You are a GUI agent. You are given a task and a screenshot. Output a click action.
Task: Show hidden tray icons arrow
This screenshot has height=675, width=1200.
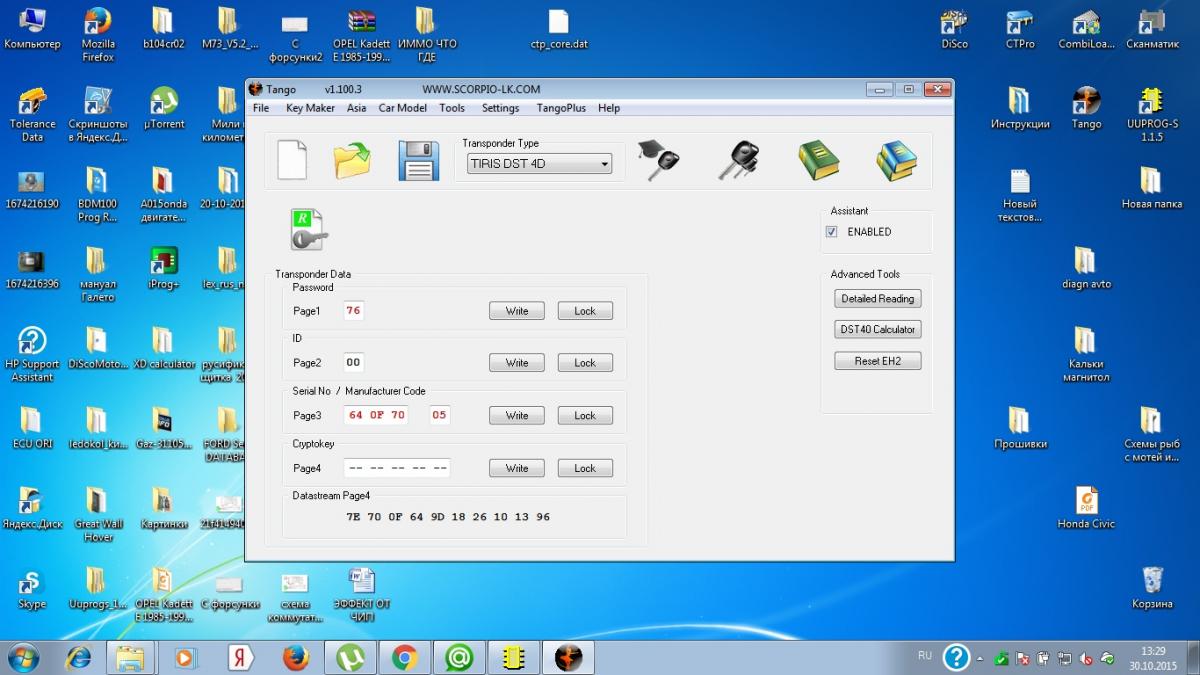pos(980,658)
